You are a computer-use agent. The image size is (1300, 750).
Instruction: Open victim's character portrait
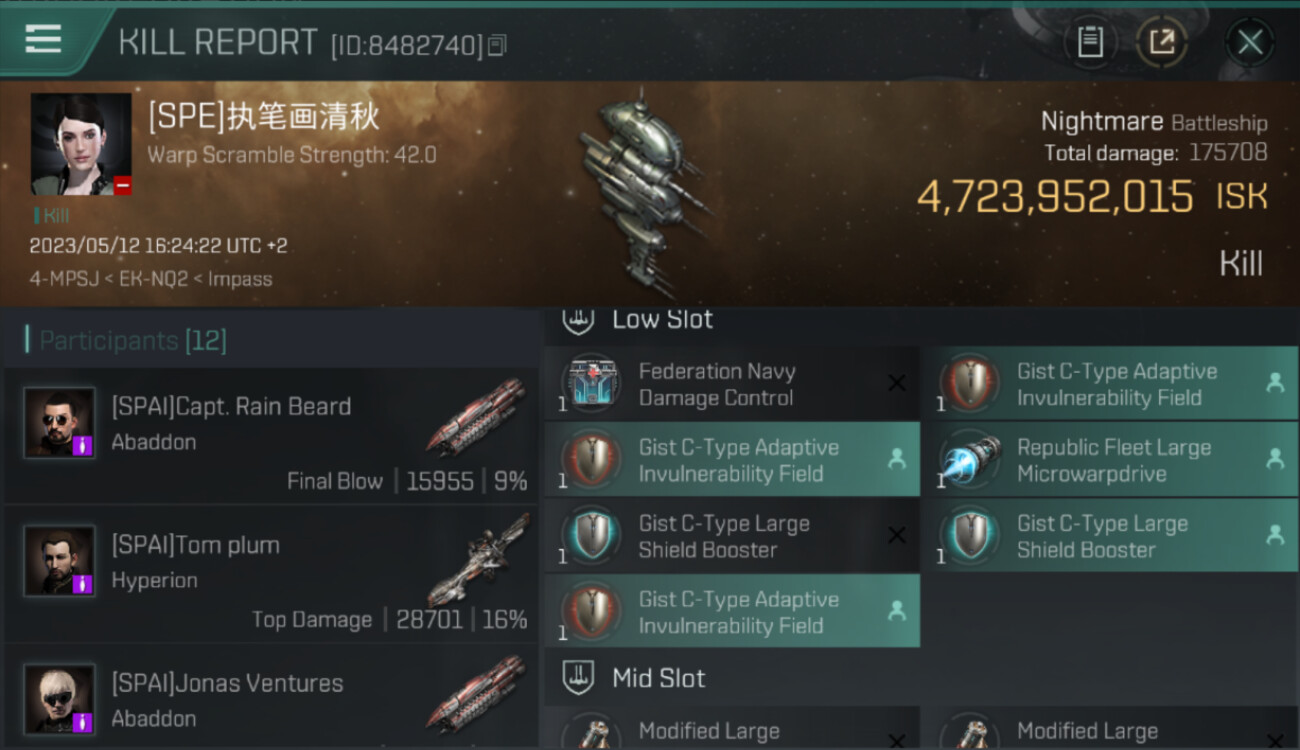(x=81, y=144)
